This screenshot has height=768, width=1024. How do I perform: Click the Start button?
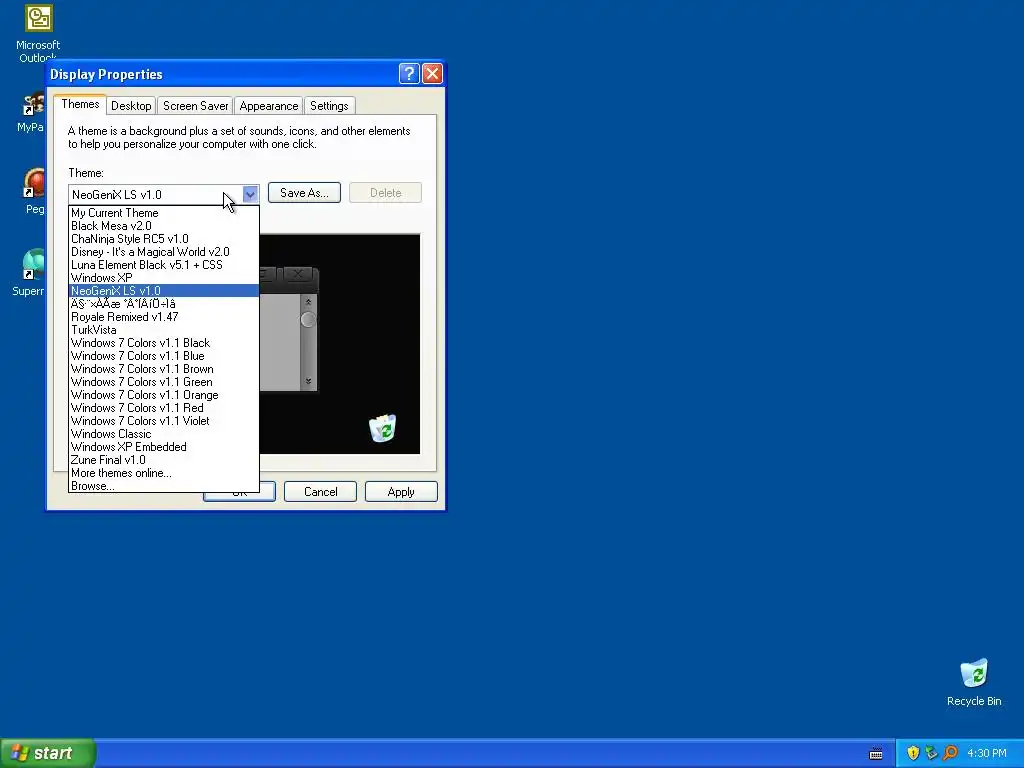(48, 753)
